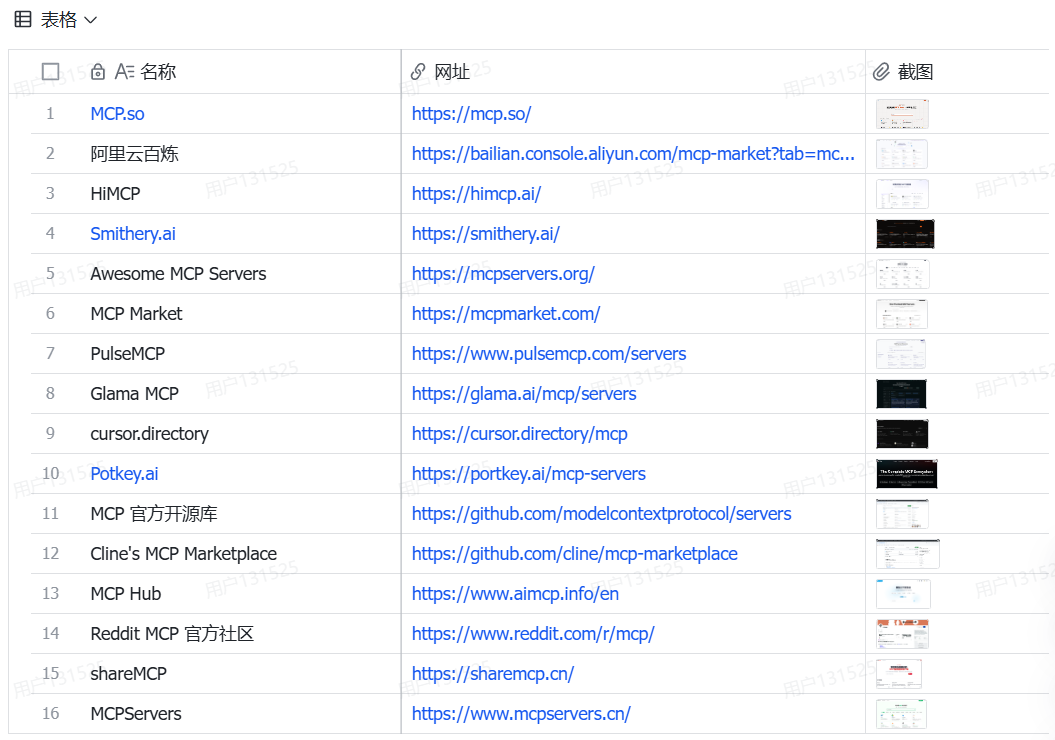Tick the select-all checkbox in header
This screenshot has height=740, width=1055.
50,71
